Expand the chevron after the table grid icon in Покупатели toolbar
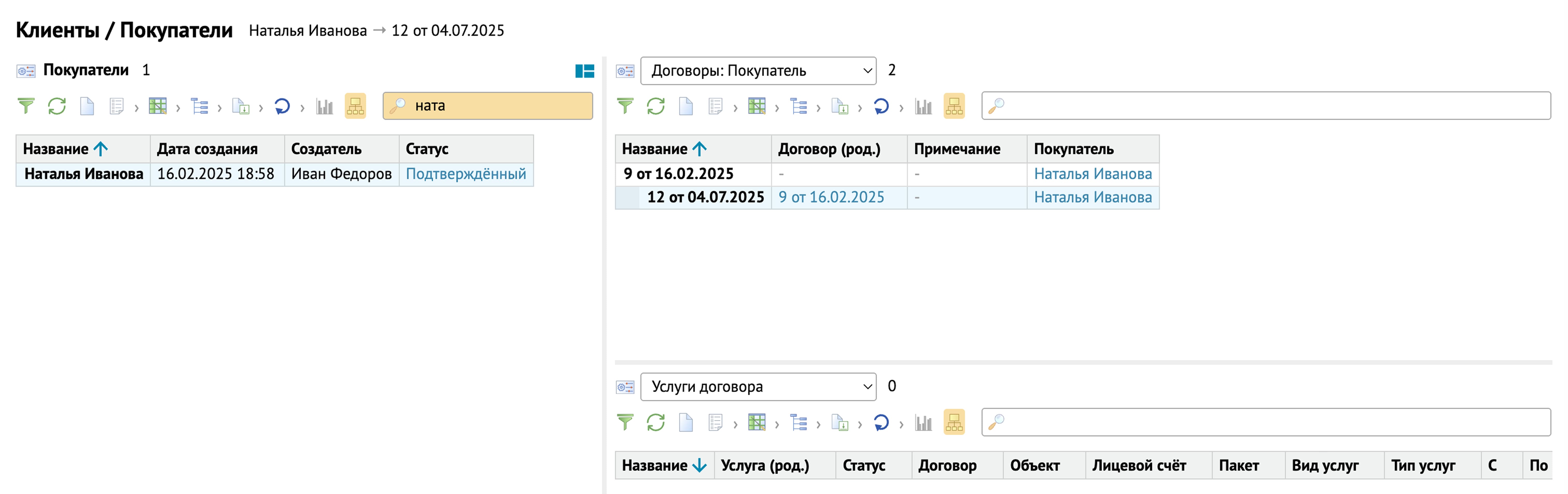 click(178, 108)
